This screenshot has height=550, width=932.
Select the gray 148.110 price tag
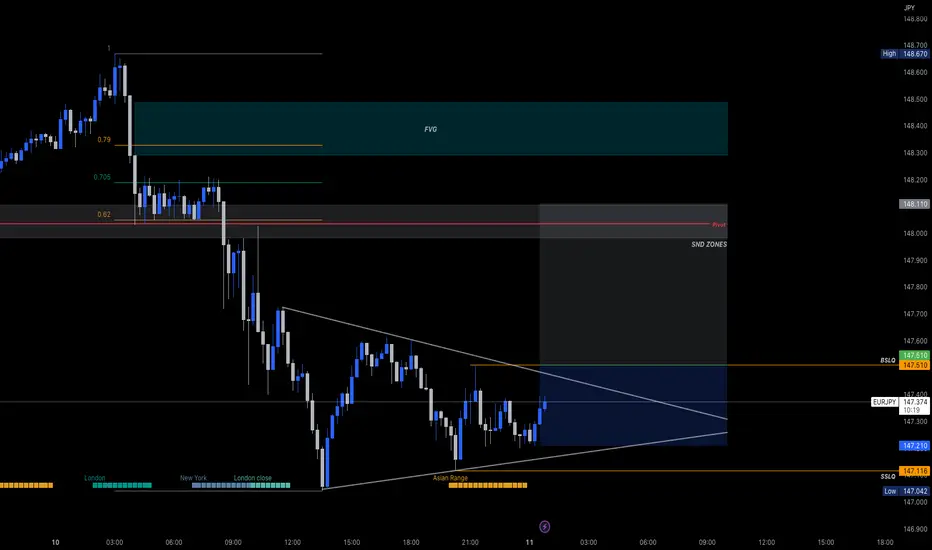pyautogui.click(x=914, y=204)
